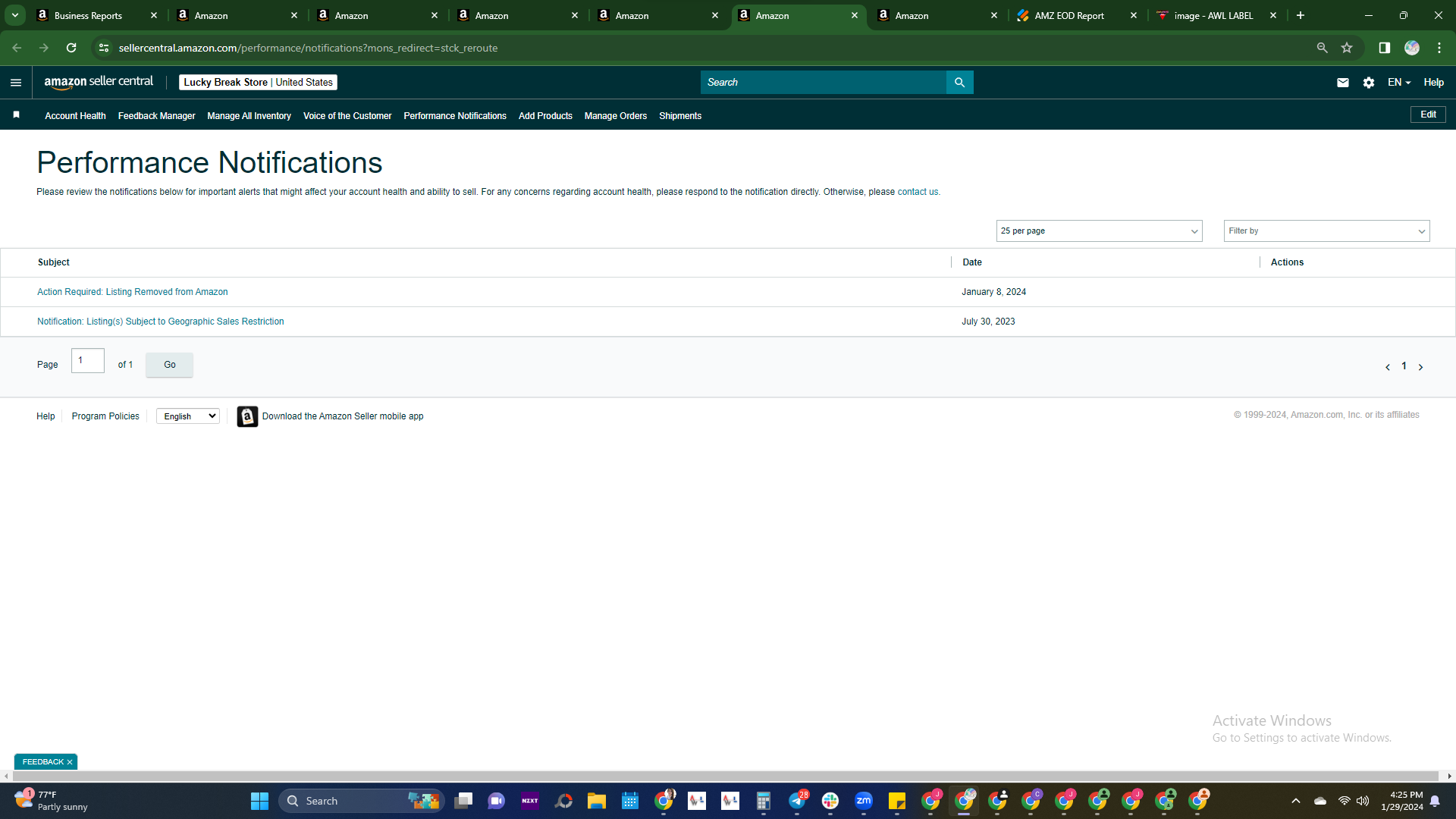The image size is (1456, 819).
Task: Open the settings gear icon
Action: pos(1368,83)
